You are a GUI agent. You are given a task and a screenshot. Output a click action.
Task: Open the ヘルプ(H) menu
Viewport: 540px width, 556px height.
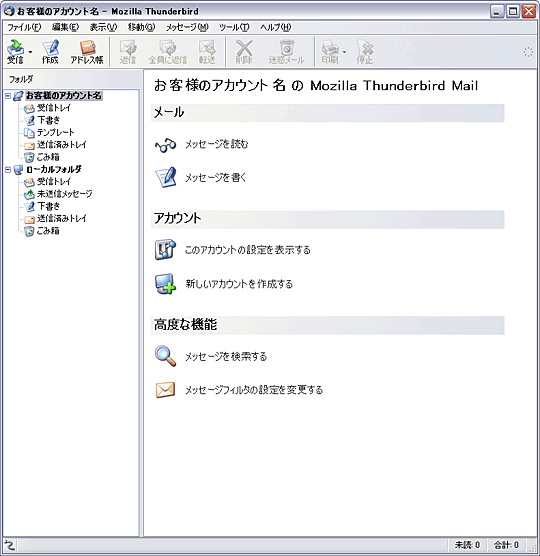275,27
